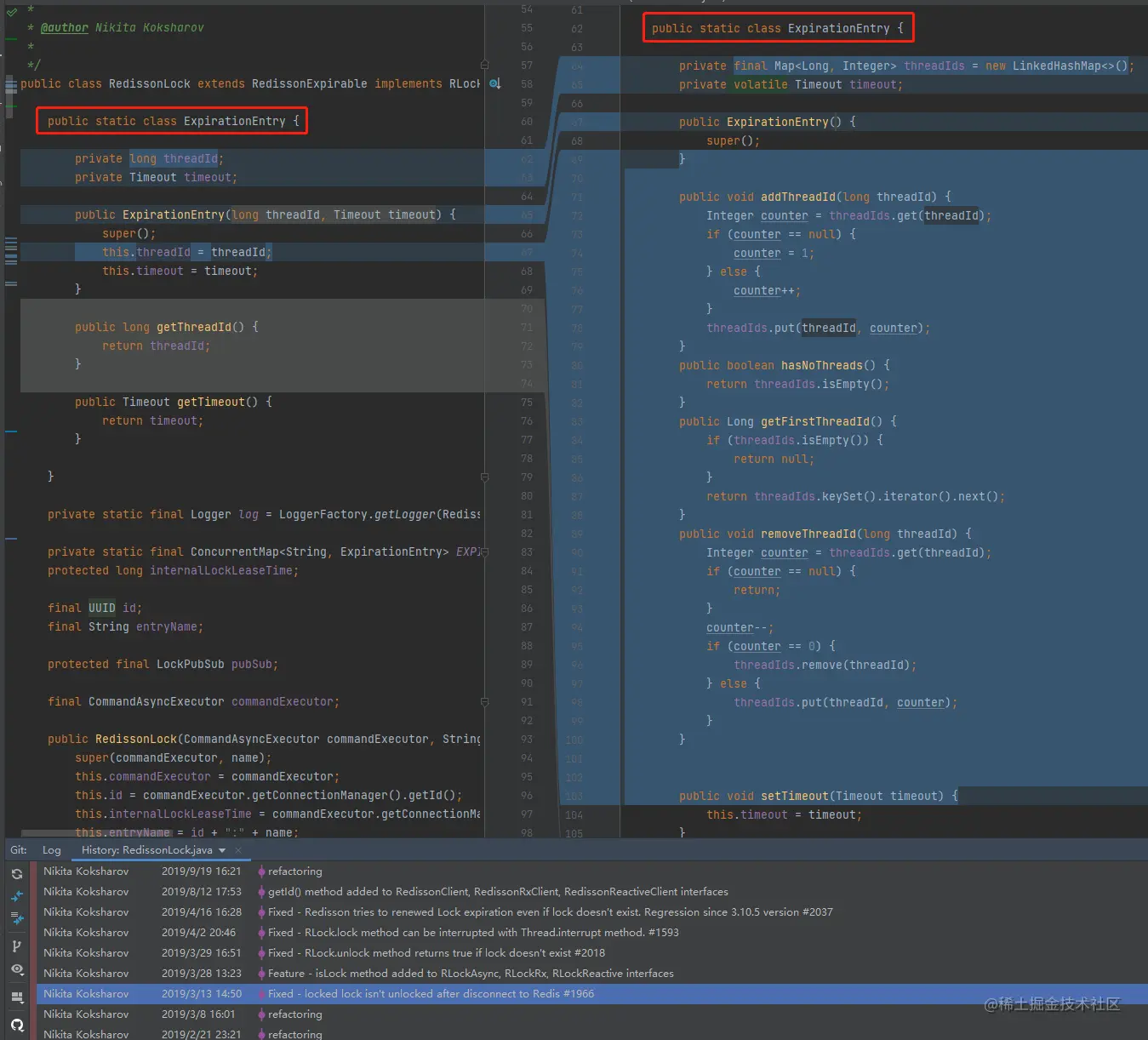Click RedissonLock constructor name in left editor
This screenshot has height=1040, width=1148.
pos(136,739)
